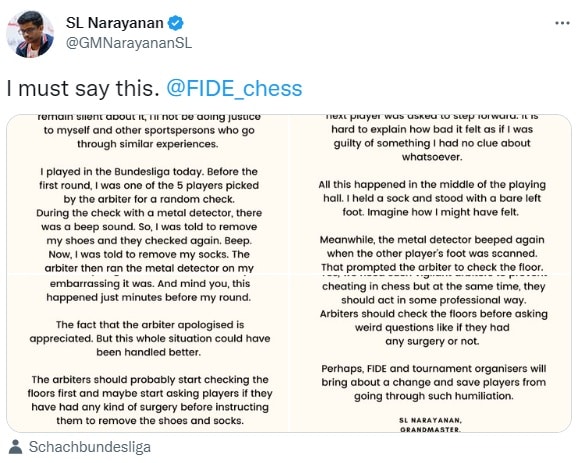Click the line 'guilty of something I had no clue about'
The image size is (581, 463).
coord(432,143)
